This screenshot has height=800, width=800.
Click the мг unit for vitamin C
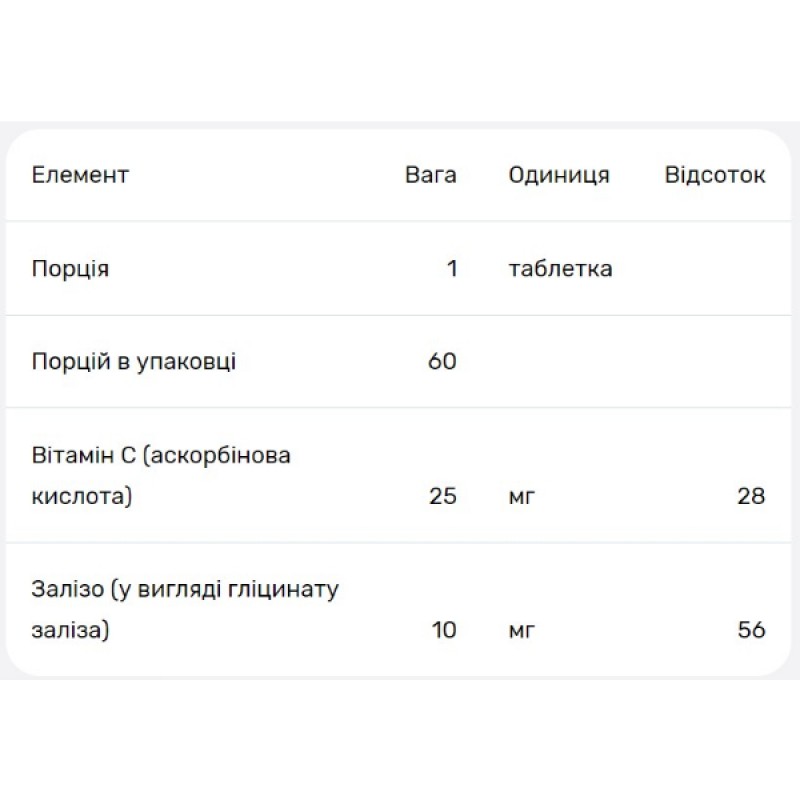pos(522,496)
